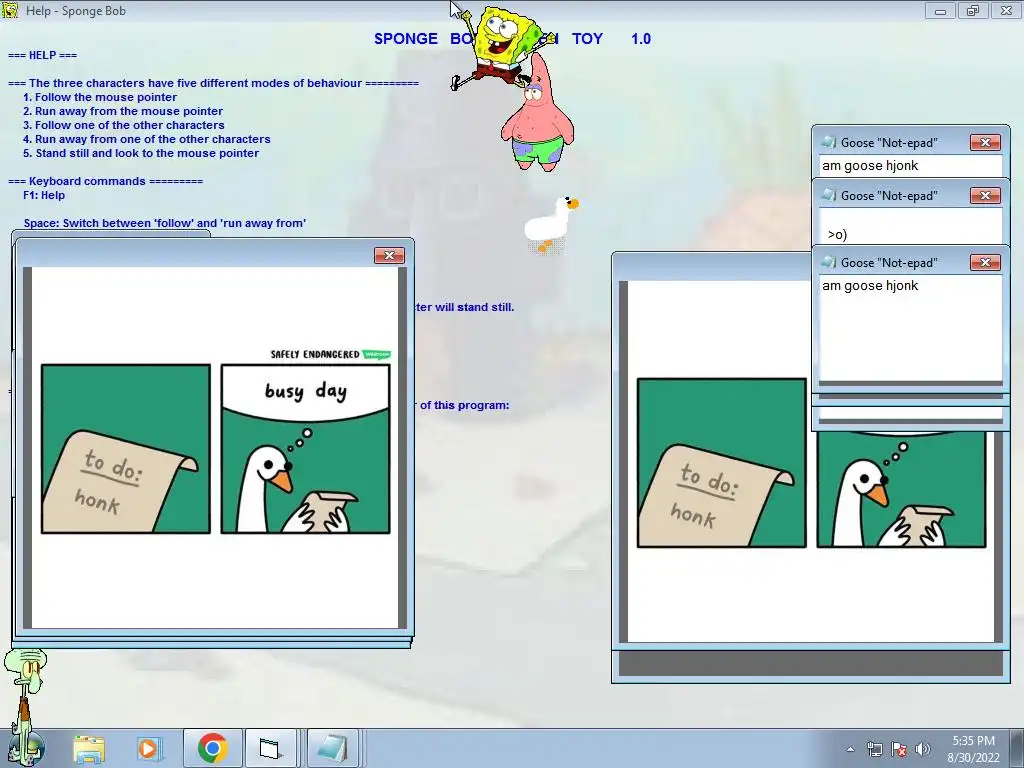Click text area of top Goose Not-epad
The height and width of the screenshot is (768, 1024).
click(x=910, y=165)
